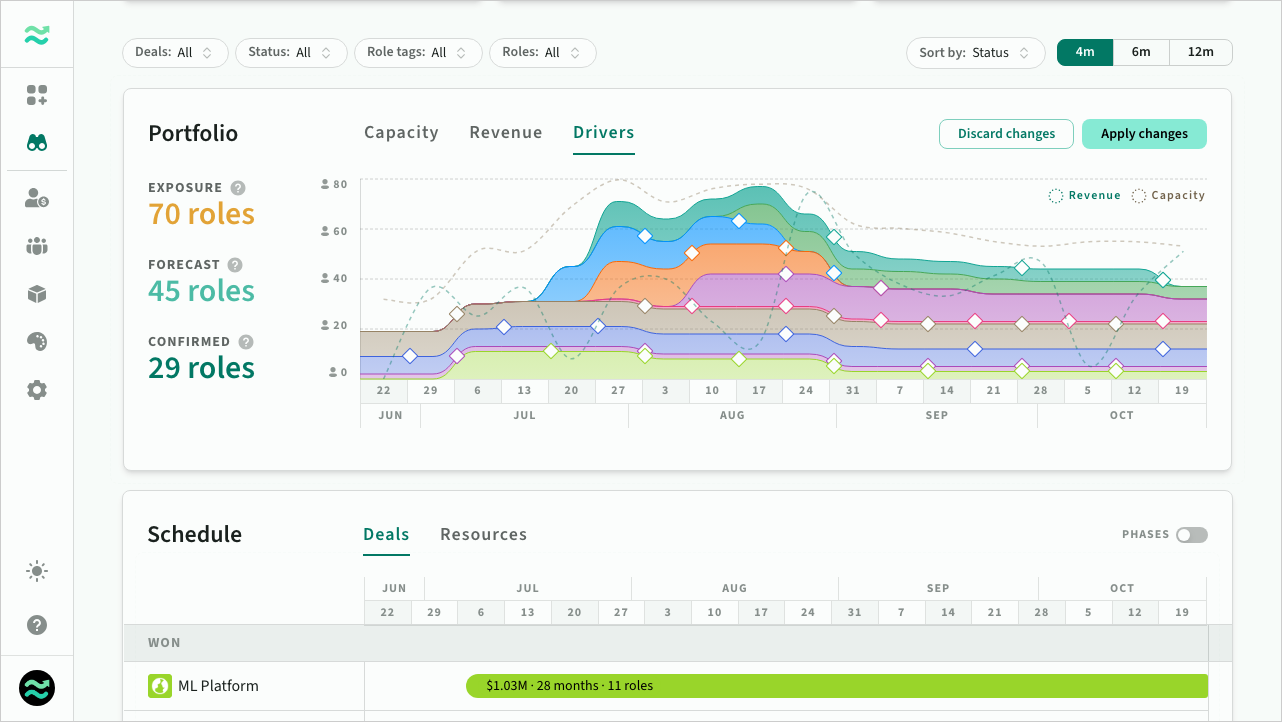The image size is (1282, 722).
Task: Click the 3D box sidebar icon
Action: click(x=37, y=294)
